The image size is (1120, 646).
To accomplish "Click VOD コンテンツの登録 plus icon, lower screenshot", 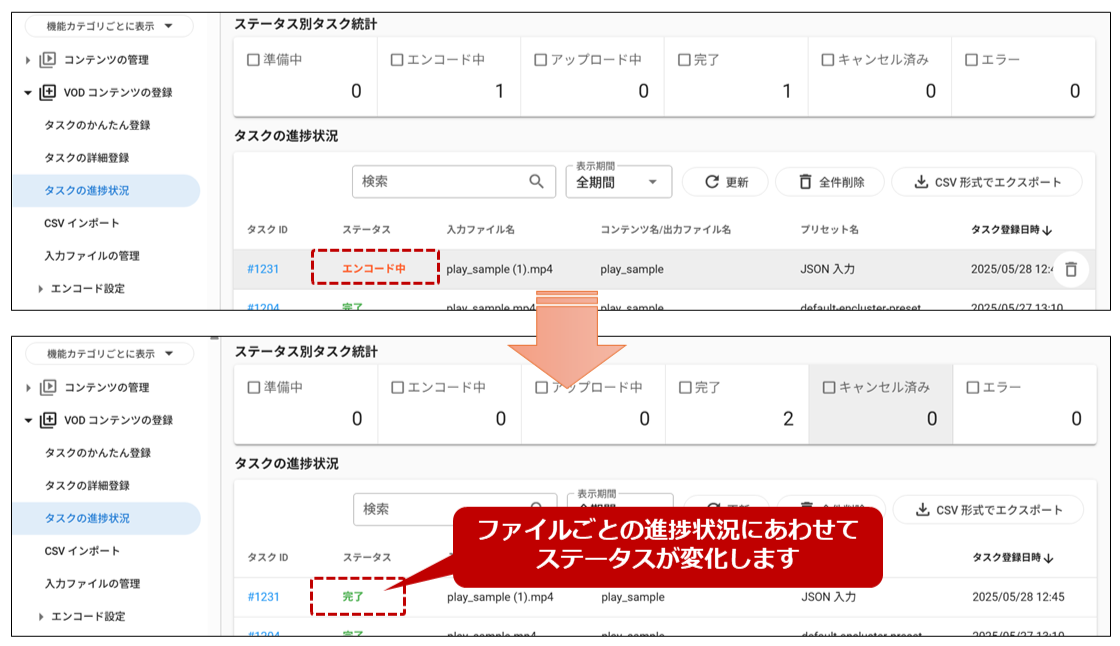I will (48, 419).
